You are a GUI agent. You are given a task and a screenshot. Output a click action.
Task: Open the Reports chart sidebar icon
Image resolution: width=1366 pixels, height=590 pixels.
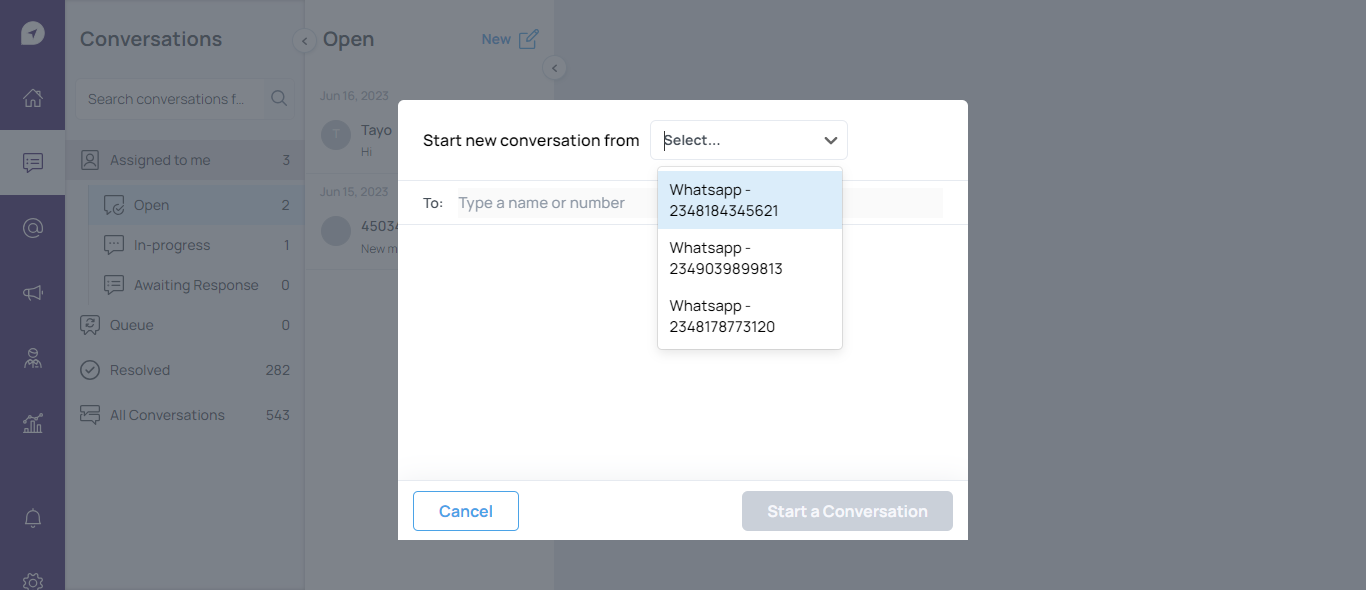coord(33,424)
